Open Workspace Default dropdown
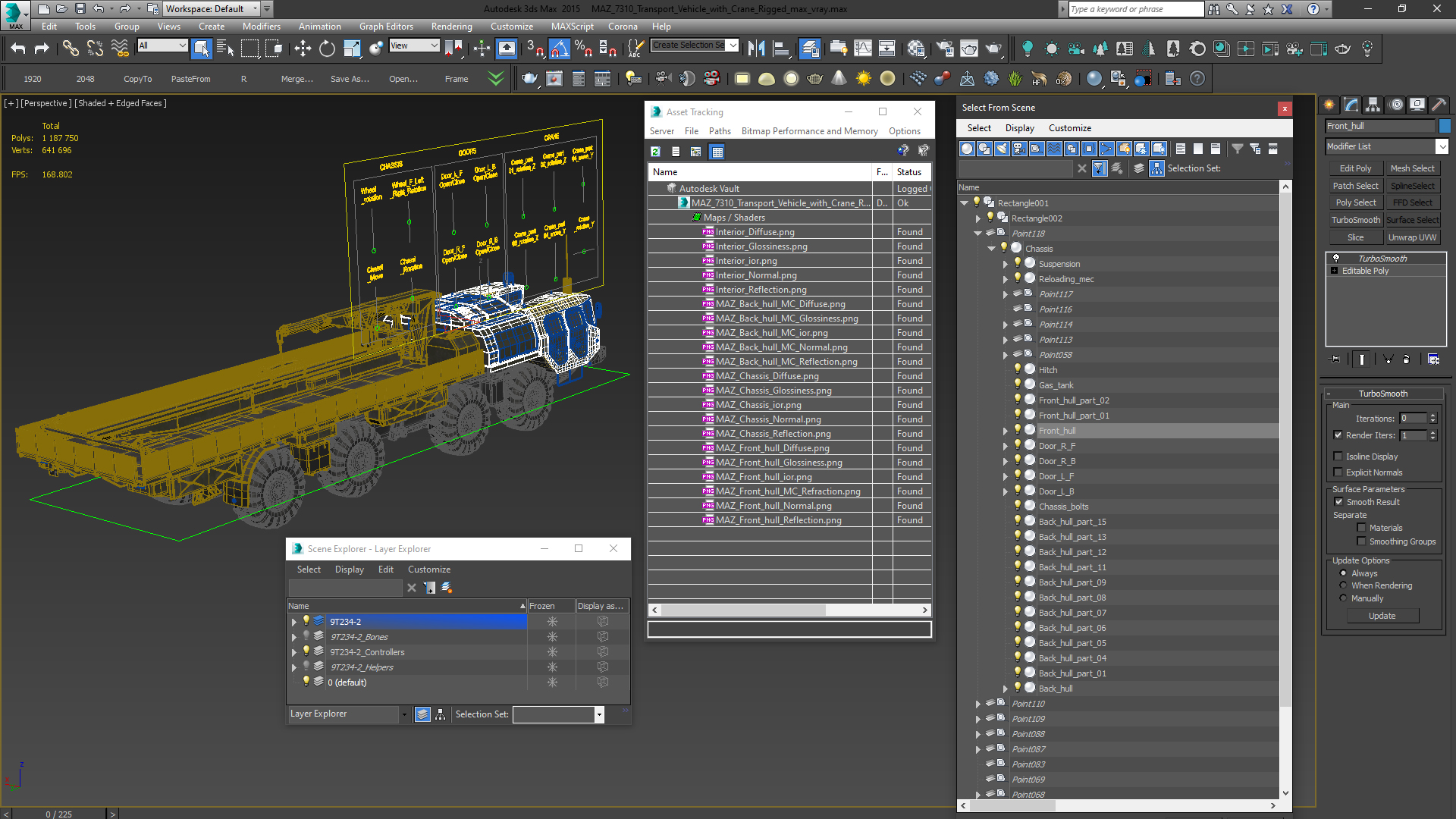The width and height of the screenshot is (1456, 819). tap(212, 9)
